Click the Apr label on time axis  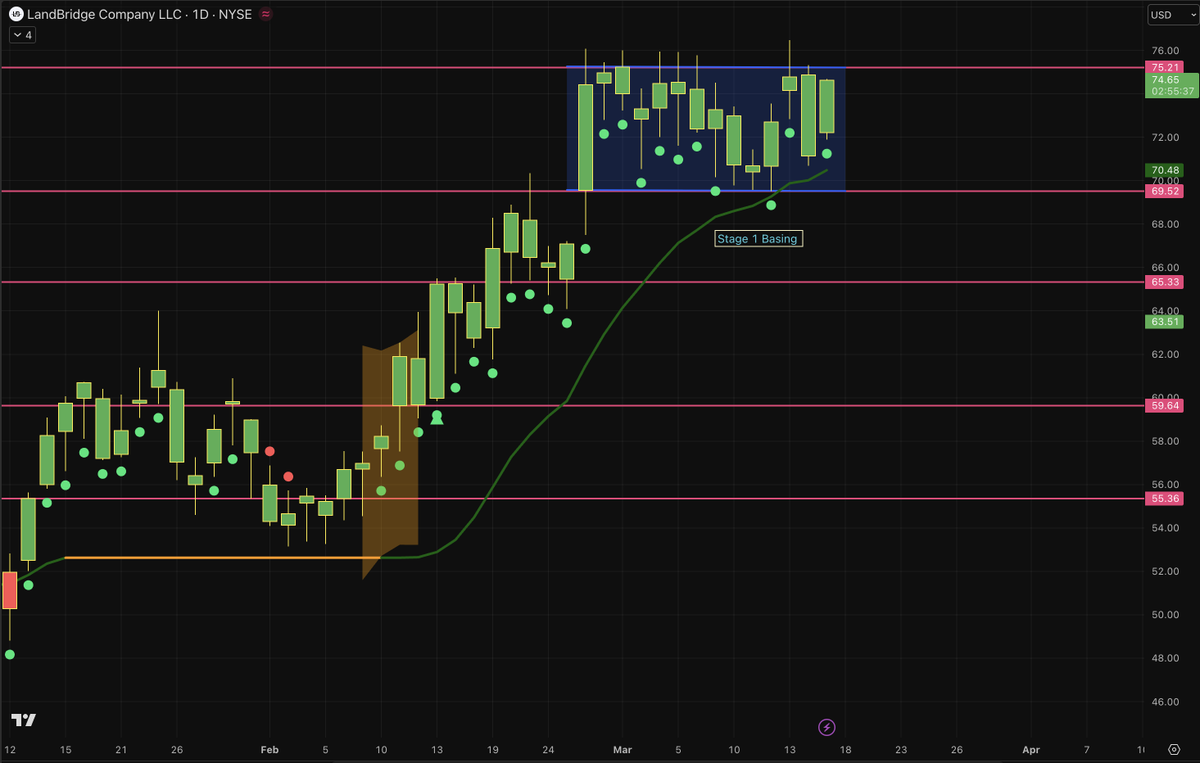pos(1031,749)
